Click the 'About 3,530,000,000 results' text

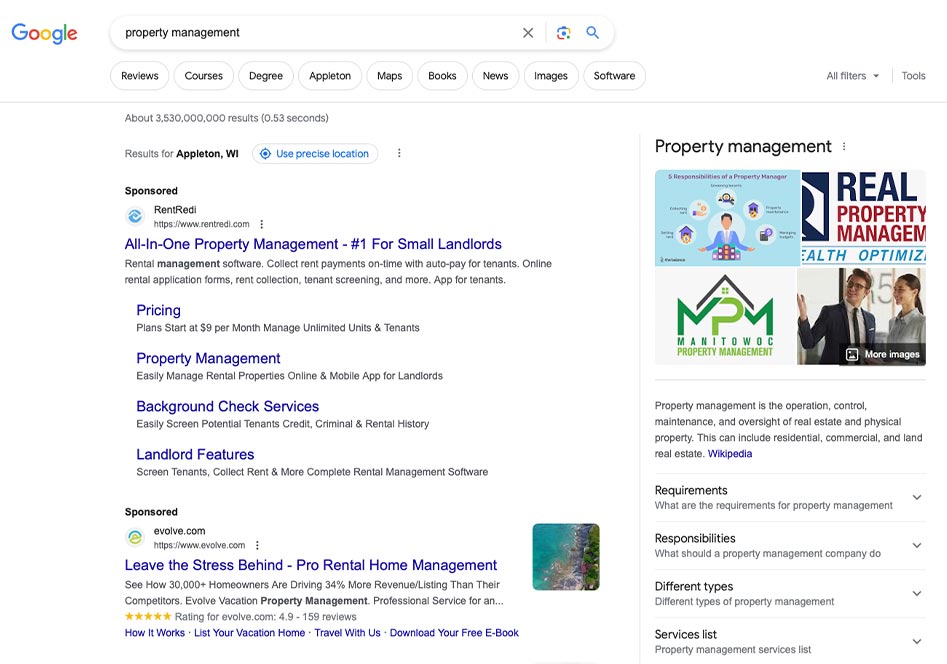click(x=226, y=118)
